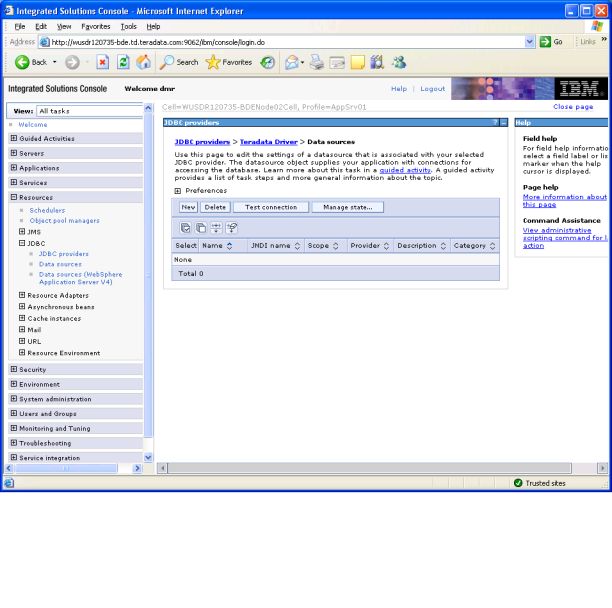
Task: Sort table by Category arrows
Action: tap(492, 246)
